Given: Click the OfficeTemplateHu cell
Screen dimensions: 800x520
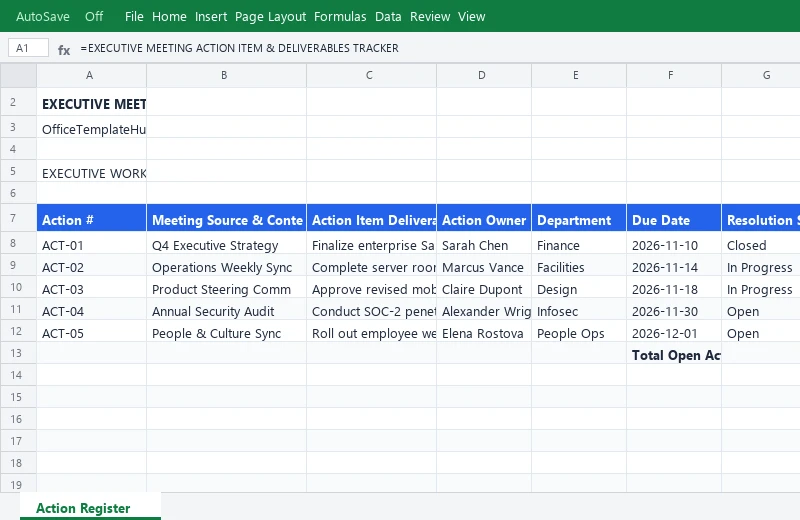Looking at the screenshot, I should (91, 129).
